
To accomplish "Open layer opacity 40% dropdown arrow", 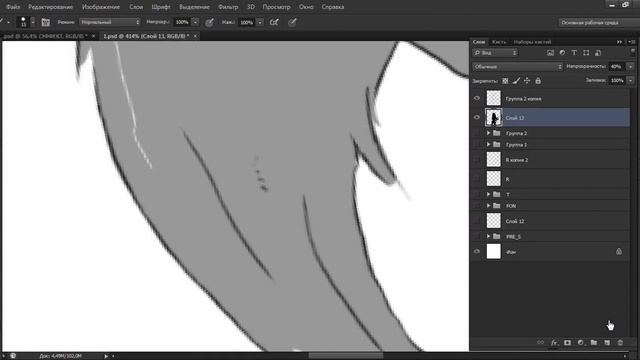I will [631, 67].
